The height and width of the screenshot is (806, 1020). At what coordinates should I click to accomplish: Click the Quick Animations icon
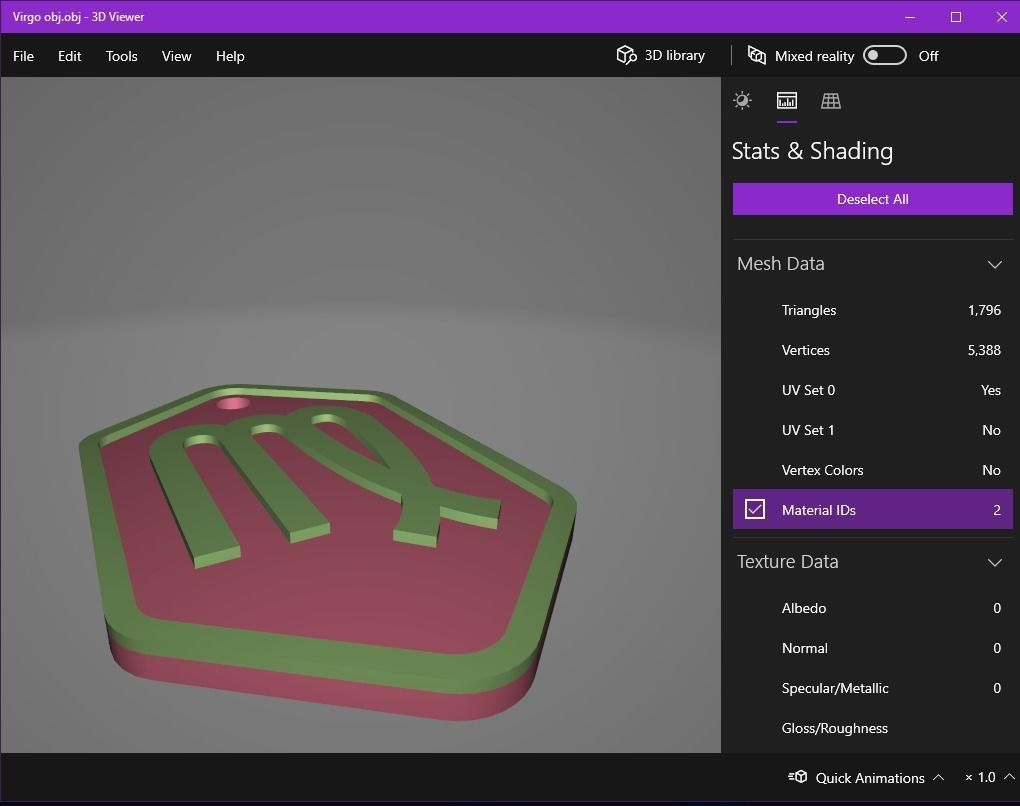[798, 777]
